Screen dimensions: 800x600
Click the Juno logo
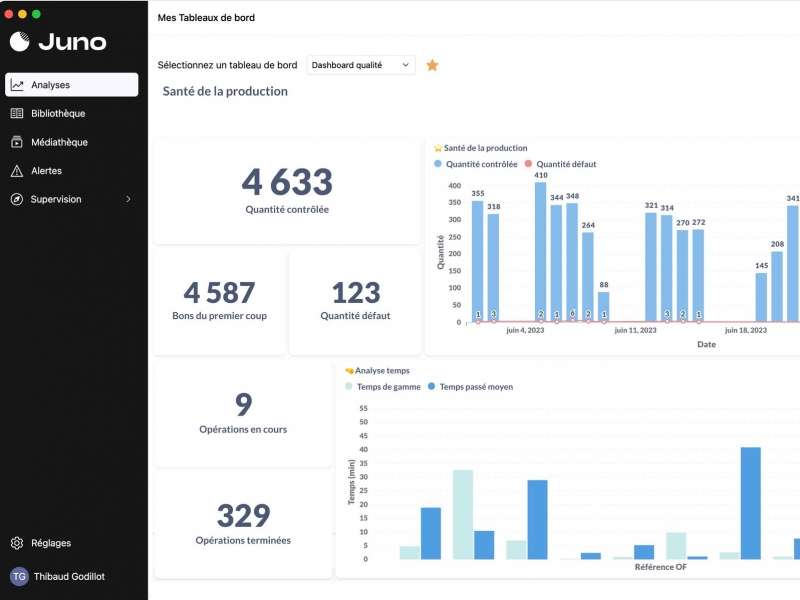coord(58,41)
